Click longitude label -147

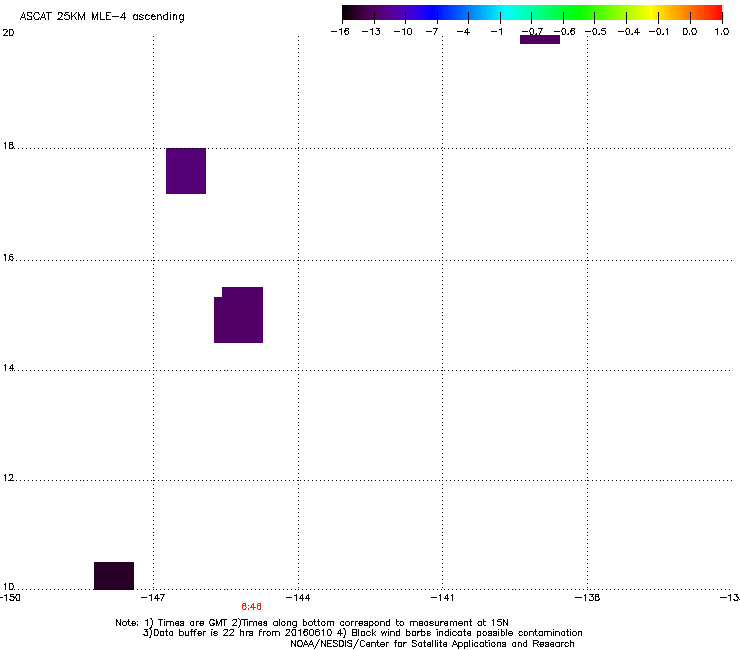[x=153, y=598]
